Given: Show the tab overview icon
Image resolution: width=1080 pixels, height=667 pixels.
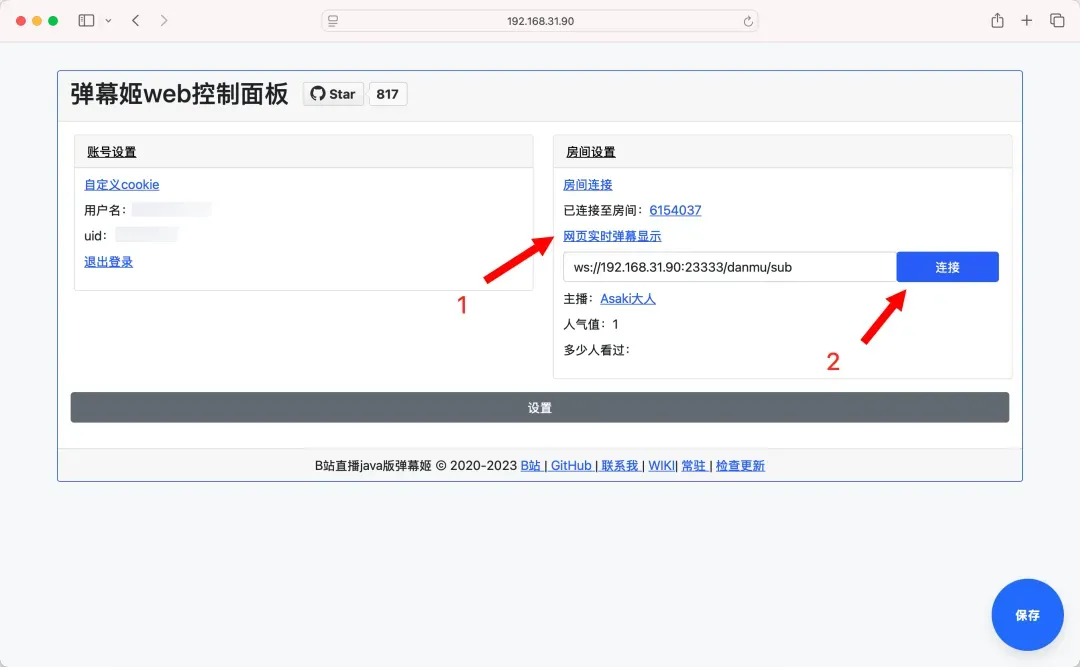Looking at the screenshot, I should click(x=1057, y=21).
